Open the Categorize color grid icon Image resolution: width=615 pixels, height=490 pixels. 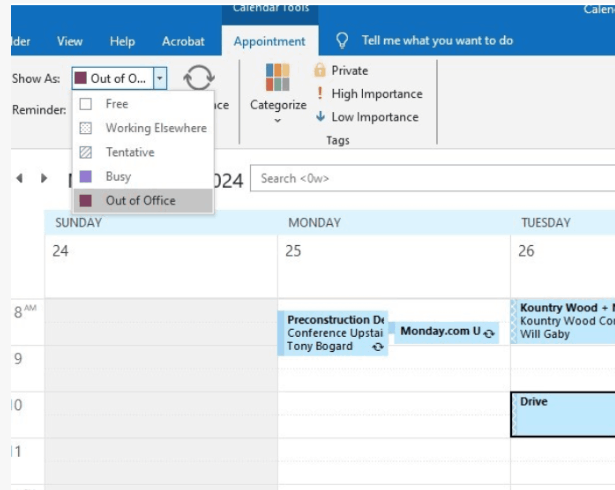(277, 77)
